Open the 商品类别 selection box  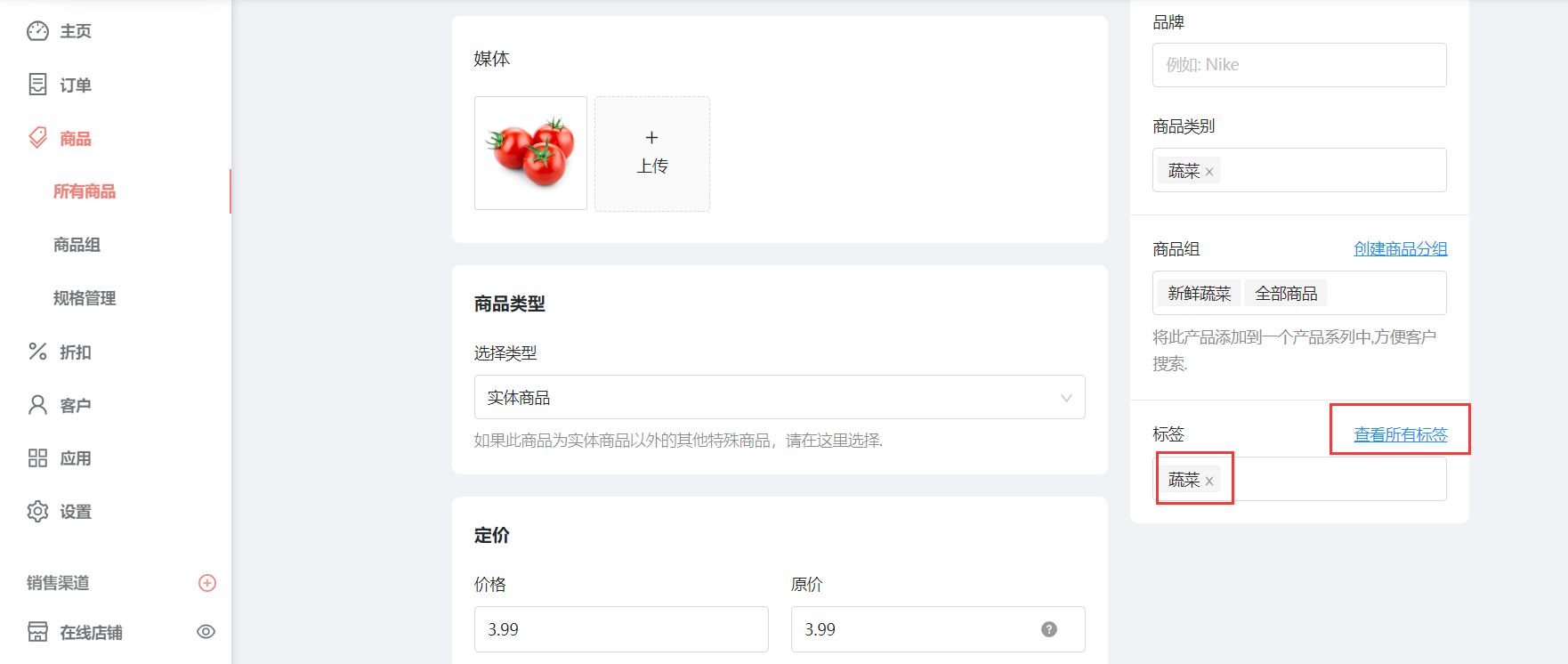pos(1299,170)
